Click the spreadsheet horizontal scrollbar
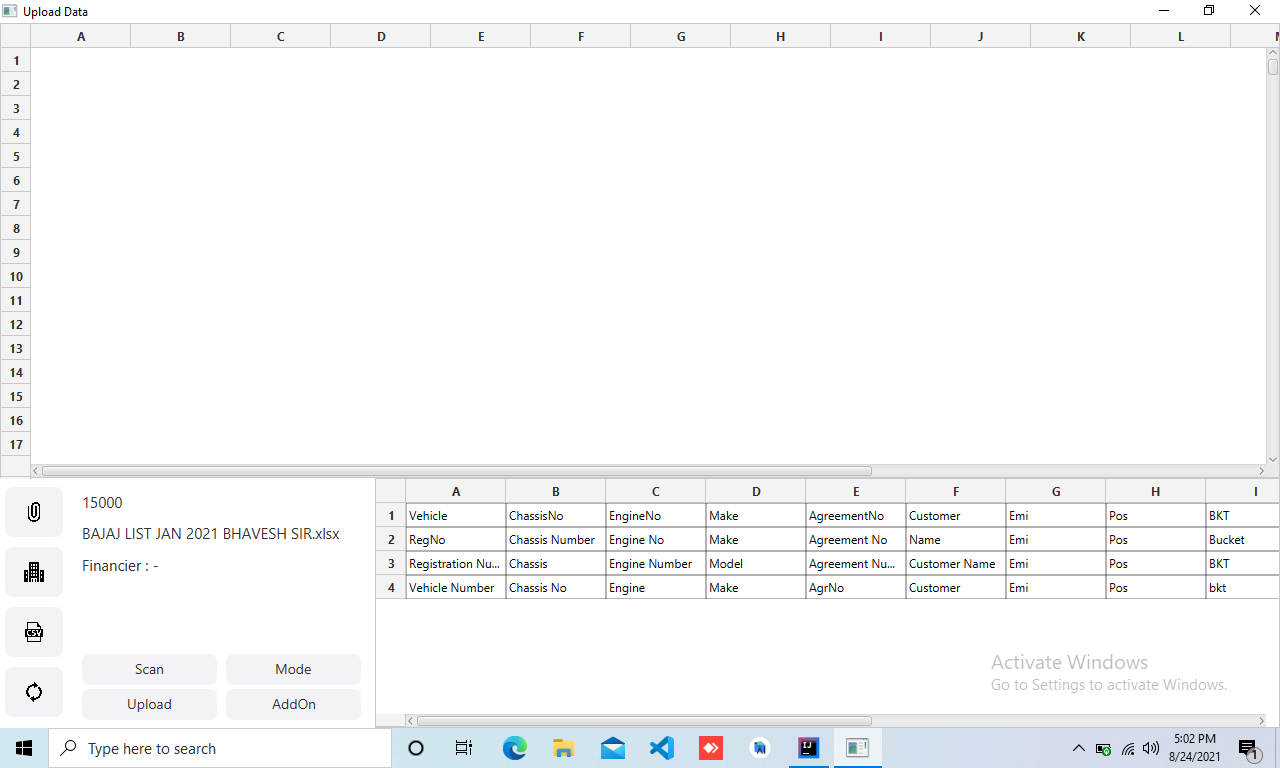The image size is (1280, 768). (x=450, y=470)
